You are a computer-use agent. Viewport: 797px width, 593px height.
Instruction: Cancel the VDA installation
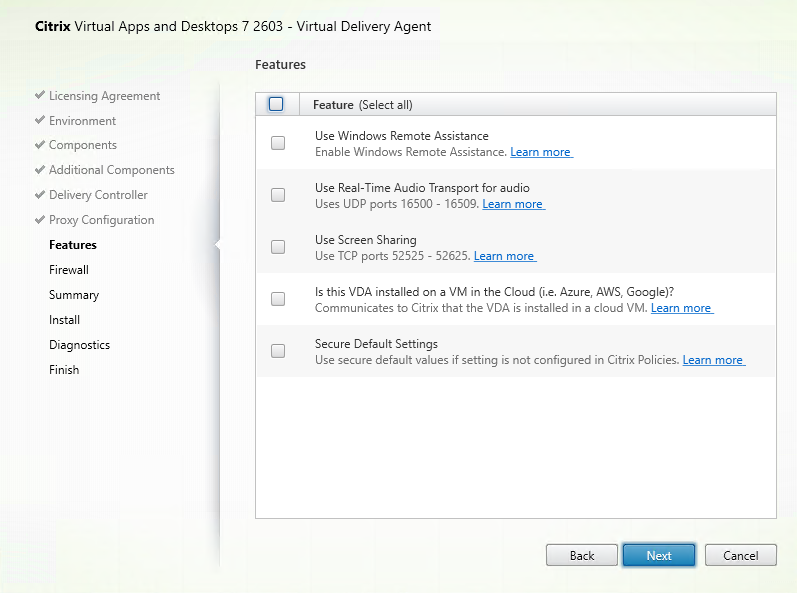741,555
